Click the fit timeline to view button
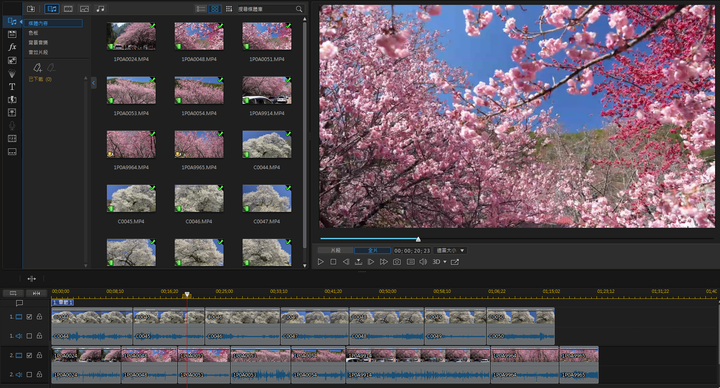Screen dimensions: 720x388 tap(36, 293)
